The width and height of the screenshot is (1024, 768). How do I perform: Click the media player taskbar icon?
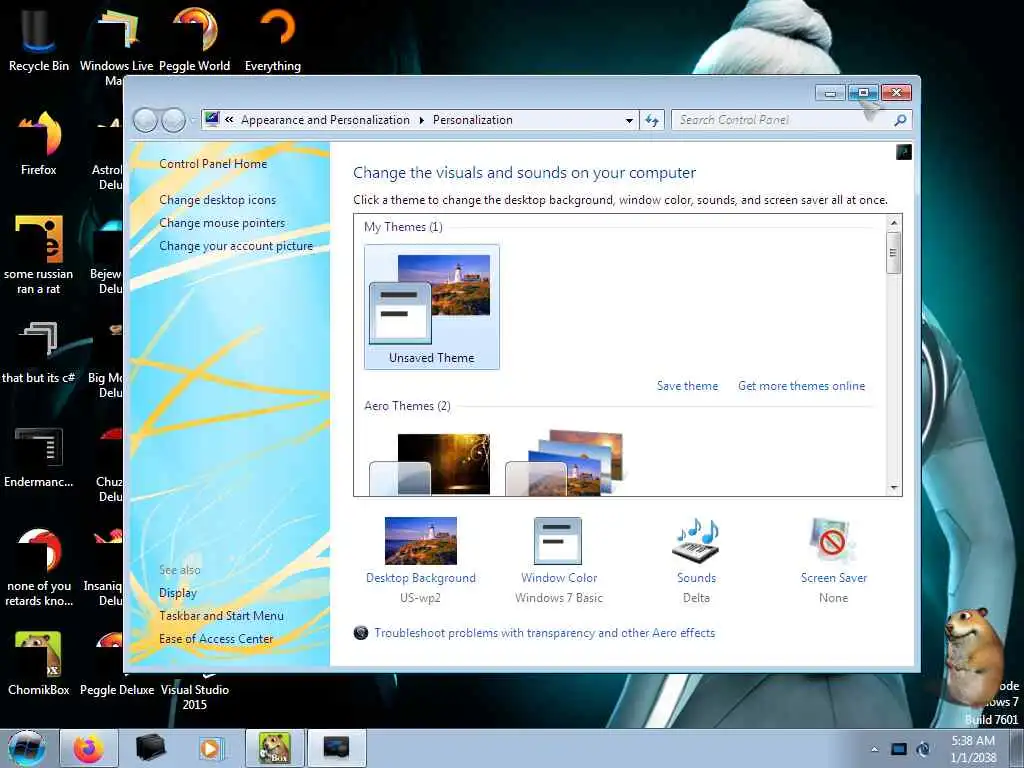coord(211,748)
